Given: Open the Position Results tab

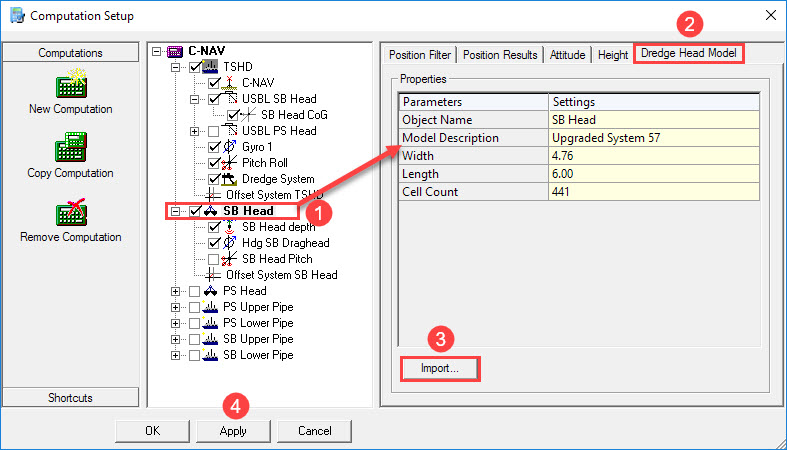Looking at the screenshot, I should click(500, 55).
